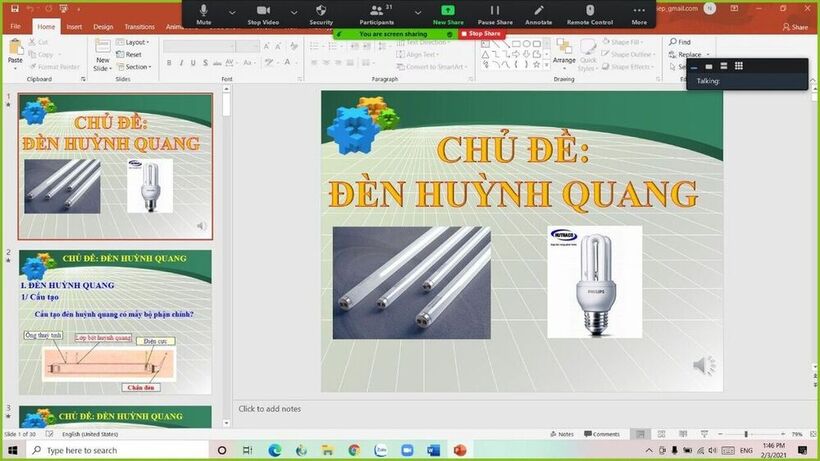Image resolution: width=820 pixels, height=461 pixels.
Task: Open the Participants options arrow
Action: [x=417, y=12]
